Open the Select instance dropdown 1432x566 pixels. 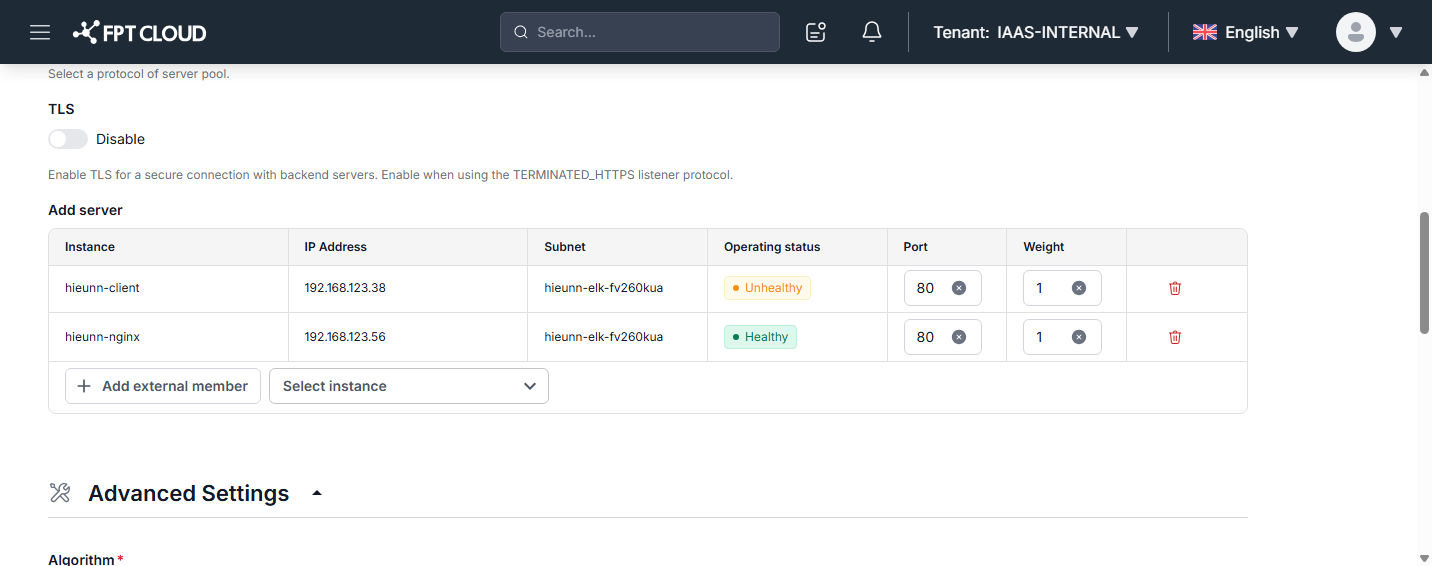point(409,386)
